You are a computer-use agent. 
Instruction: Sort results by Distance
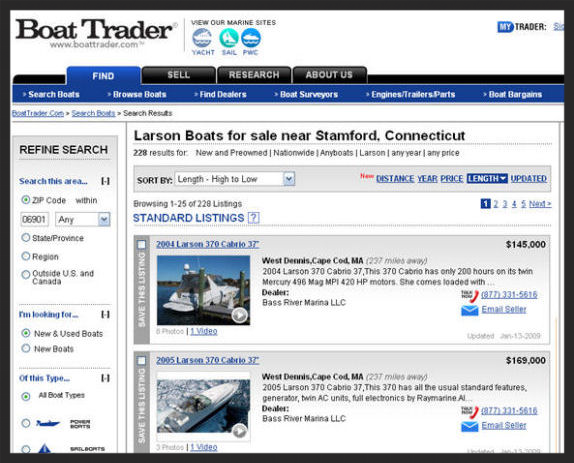pos(395,179)
